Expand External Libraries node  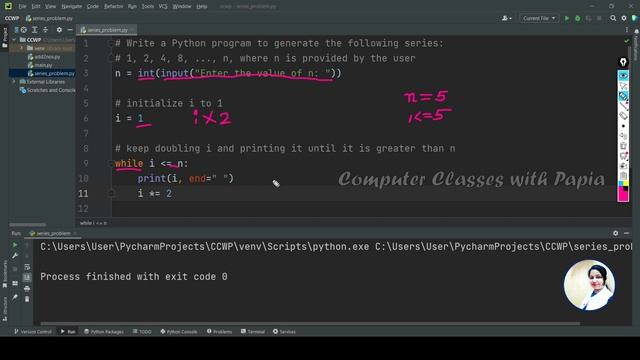click(x=14, y=82)
